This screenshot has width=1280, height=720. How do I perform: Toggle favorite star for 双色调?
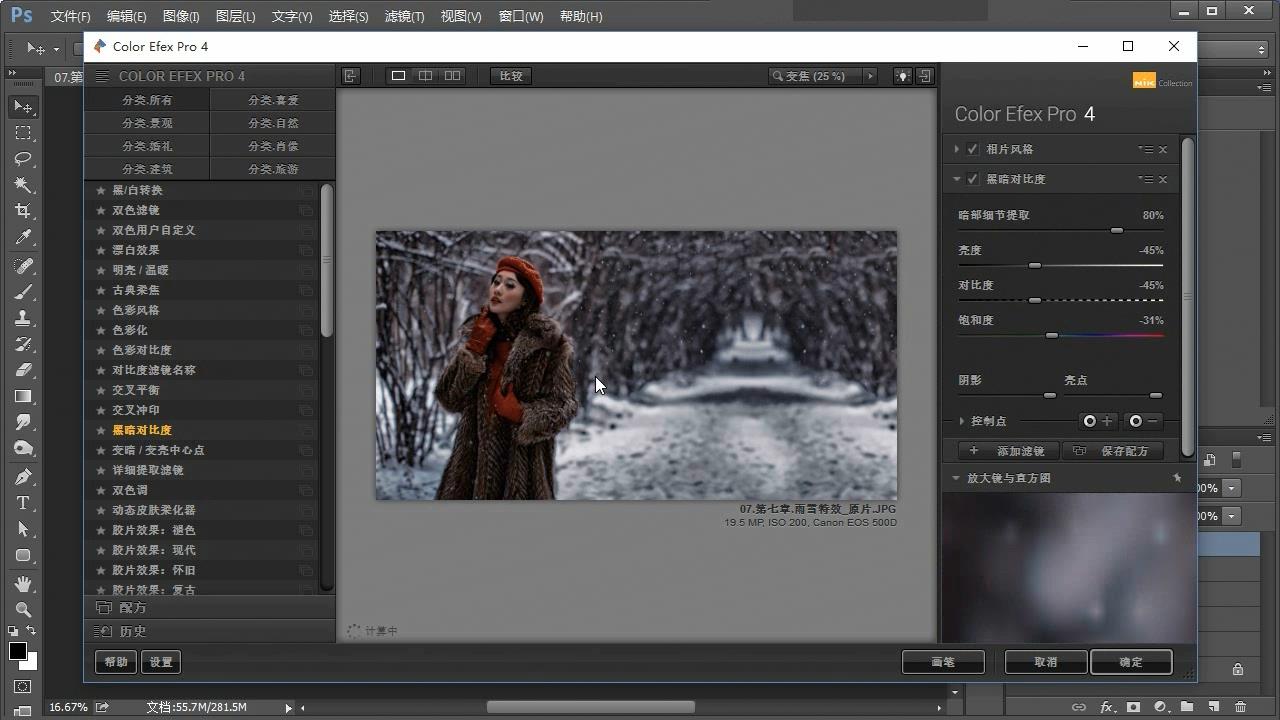pos(101,490)
